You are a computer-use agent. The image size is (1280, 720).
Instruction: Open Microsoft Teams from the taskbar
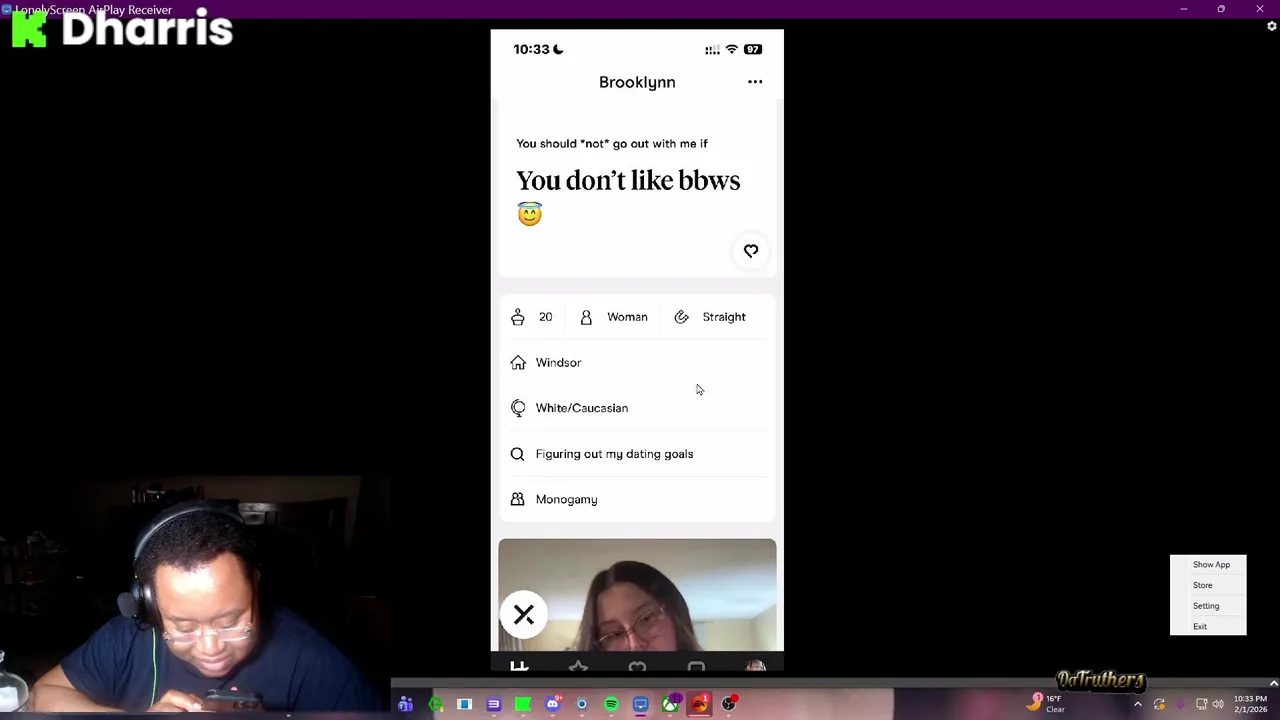tap(405, 704)
